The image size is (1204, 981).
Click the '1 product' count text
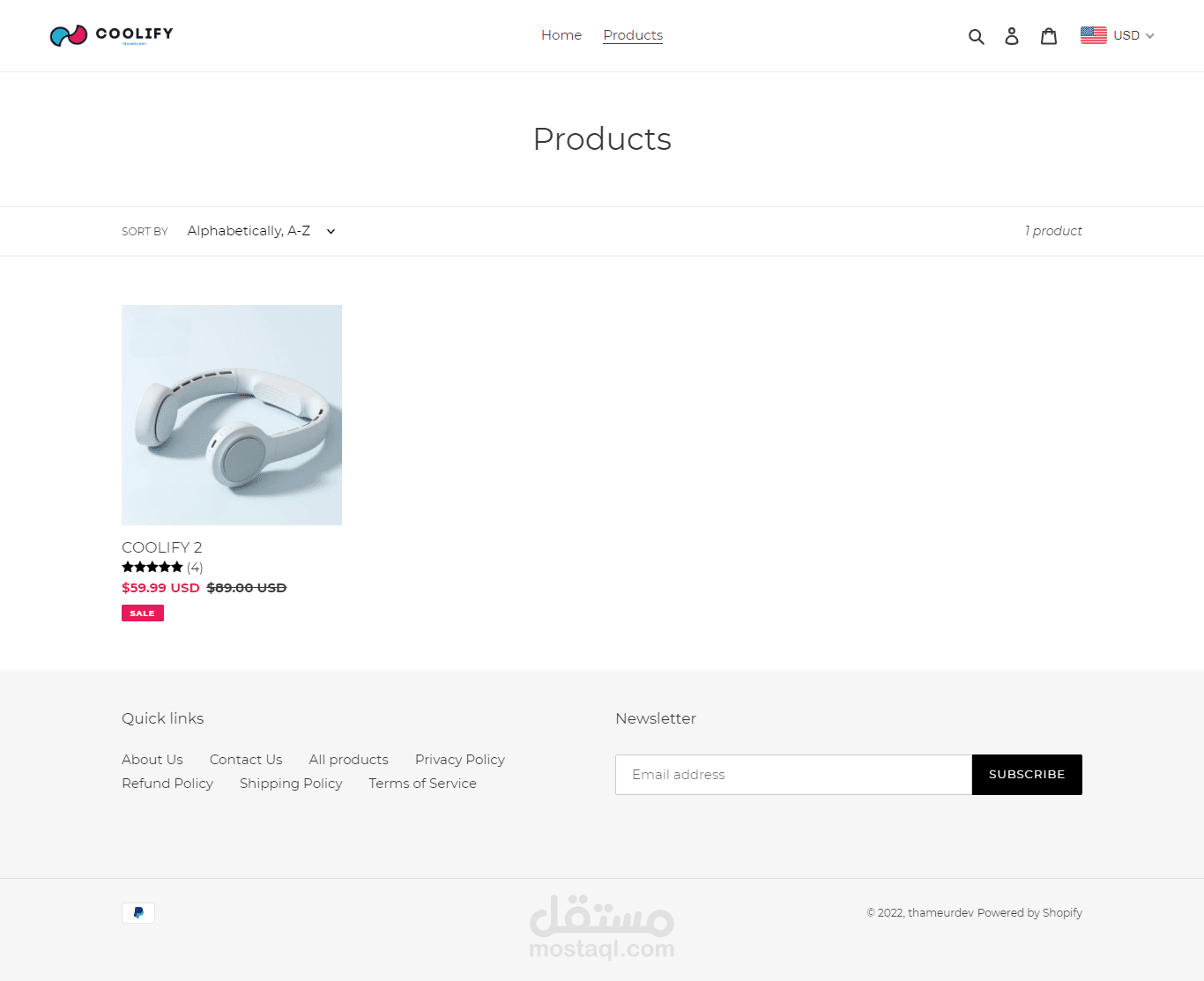pos(1053,231)
